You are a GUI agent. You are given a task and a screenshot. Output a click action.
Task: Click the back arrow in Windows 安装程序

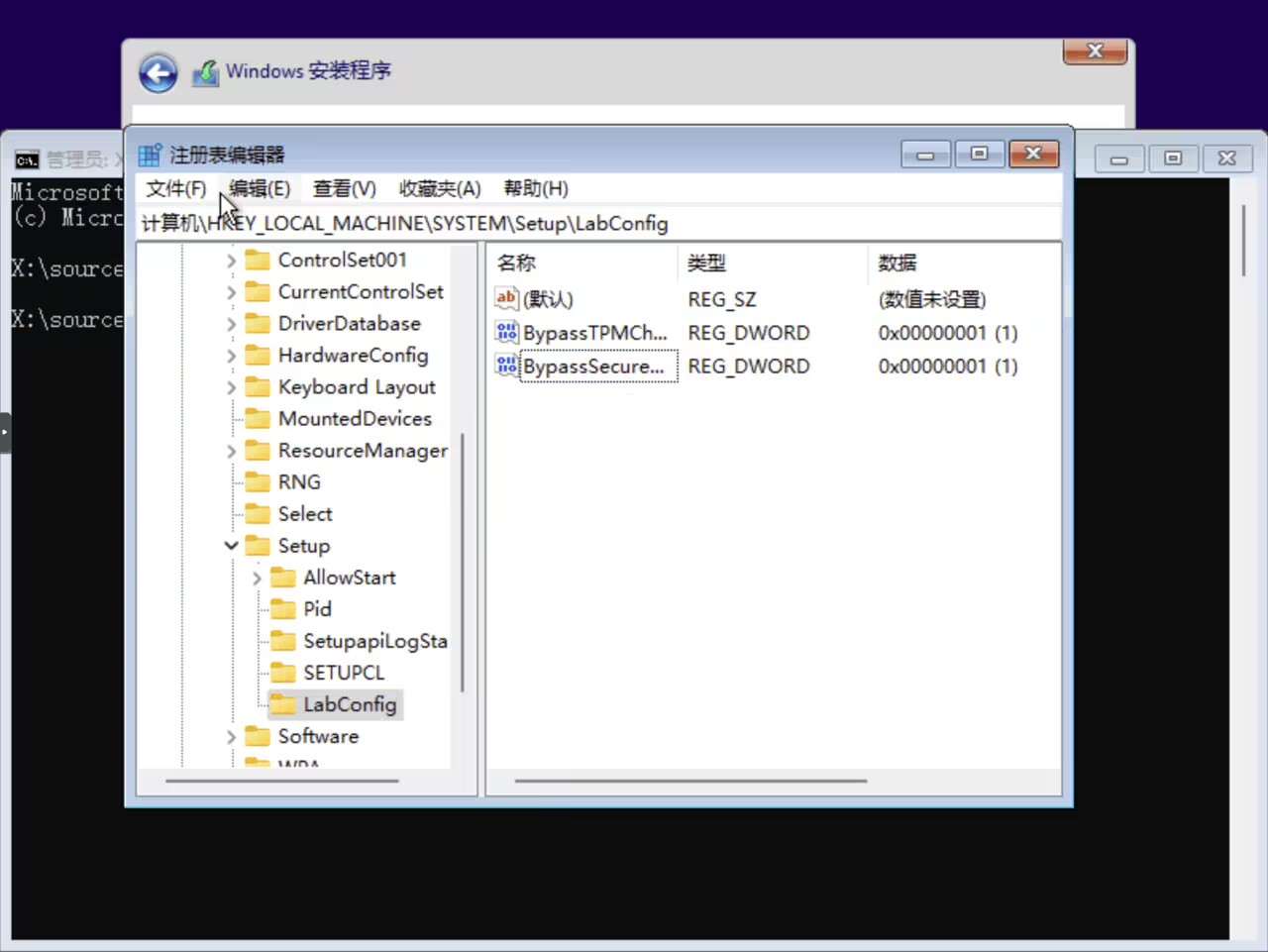click(158, 73)
